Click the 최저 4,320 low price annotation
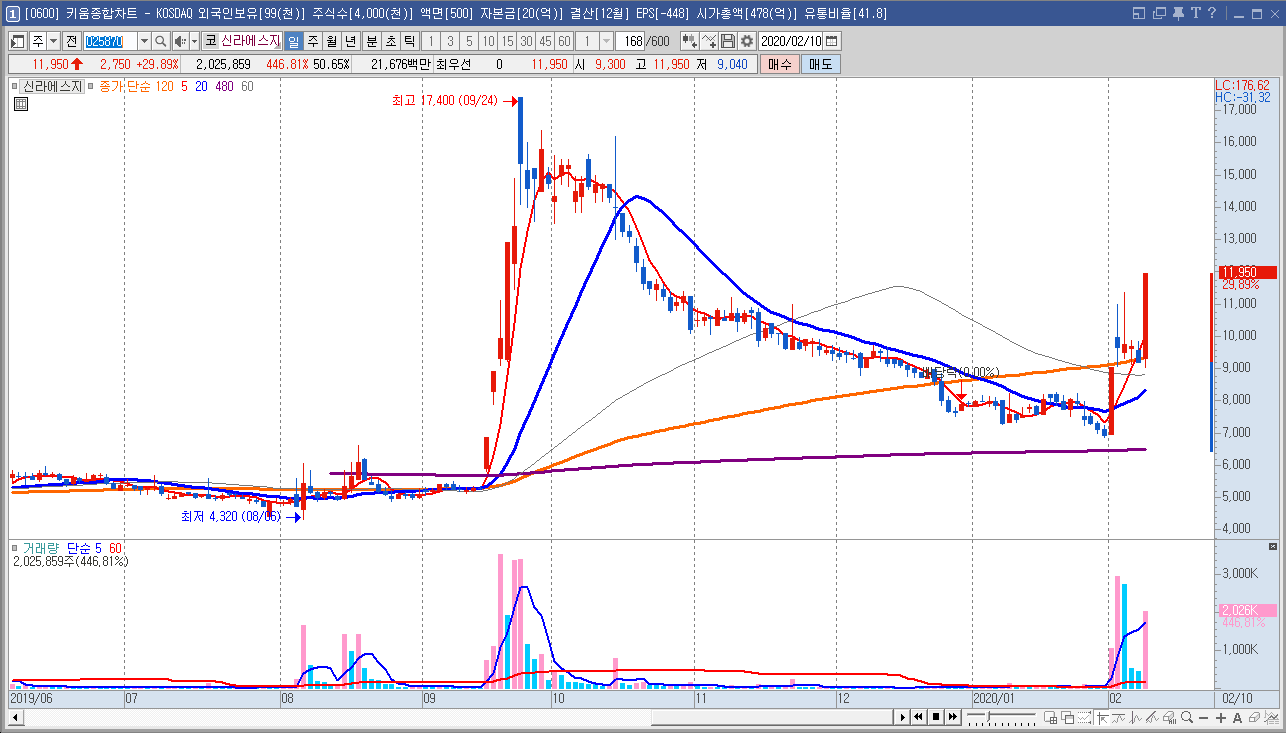 coord(229,517)
